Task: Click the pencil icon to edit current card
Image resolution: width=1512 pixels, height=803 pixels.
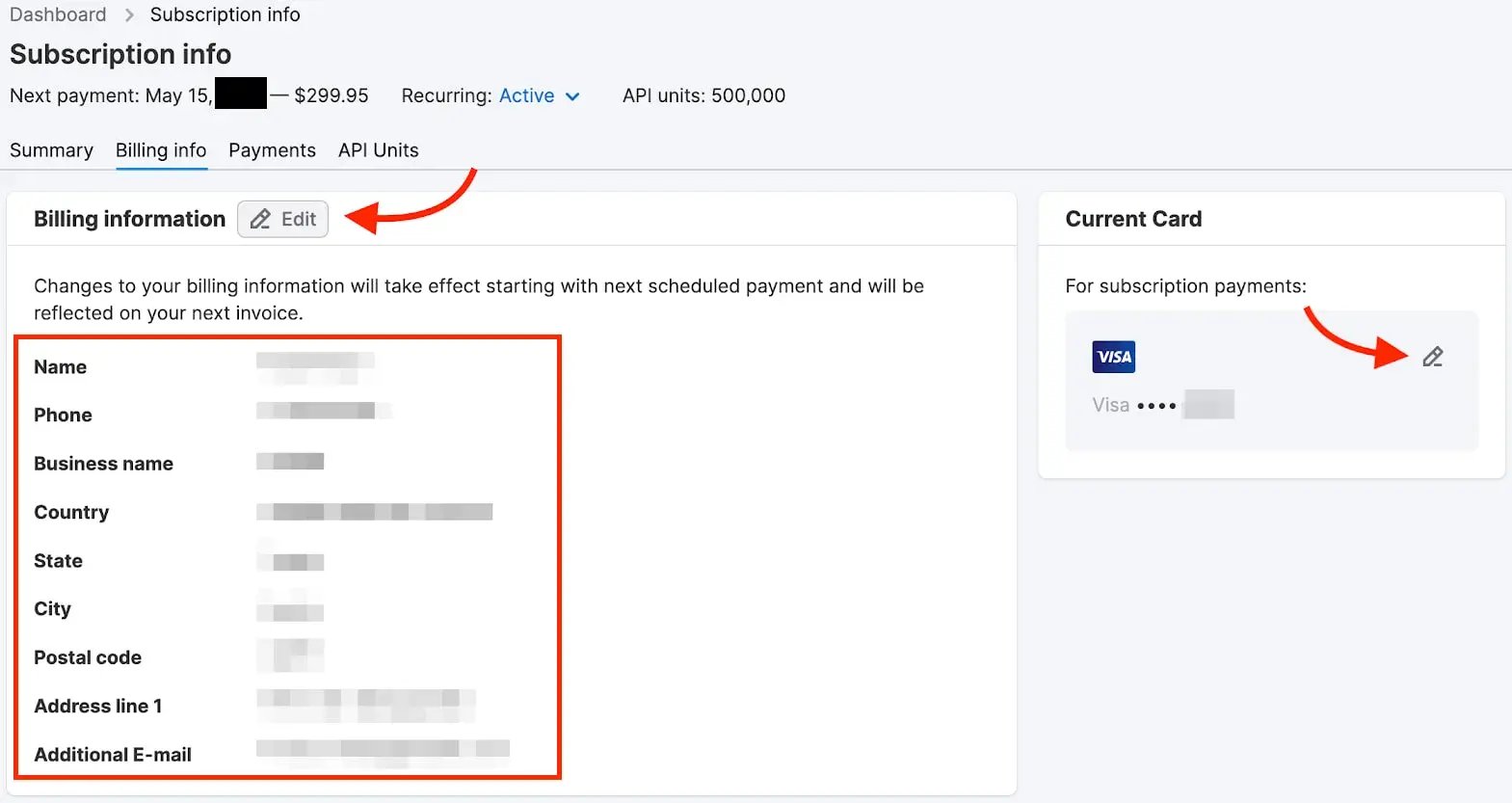Action: click(1432, 357)
